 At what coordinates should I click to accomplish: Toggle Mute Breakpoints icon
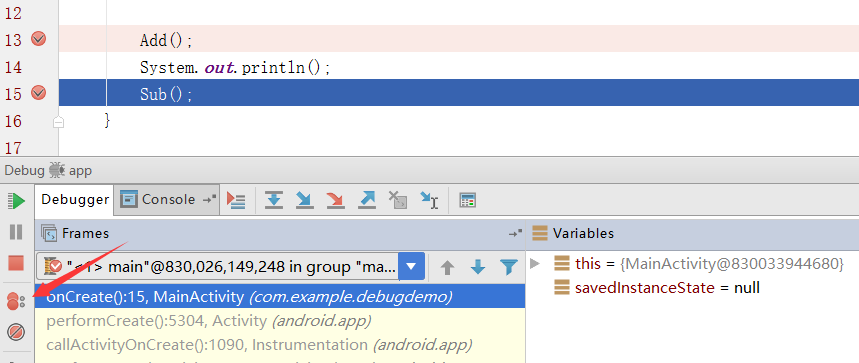tap(16, 331)
